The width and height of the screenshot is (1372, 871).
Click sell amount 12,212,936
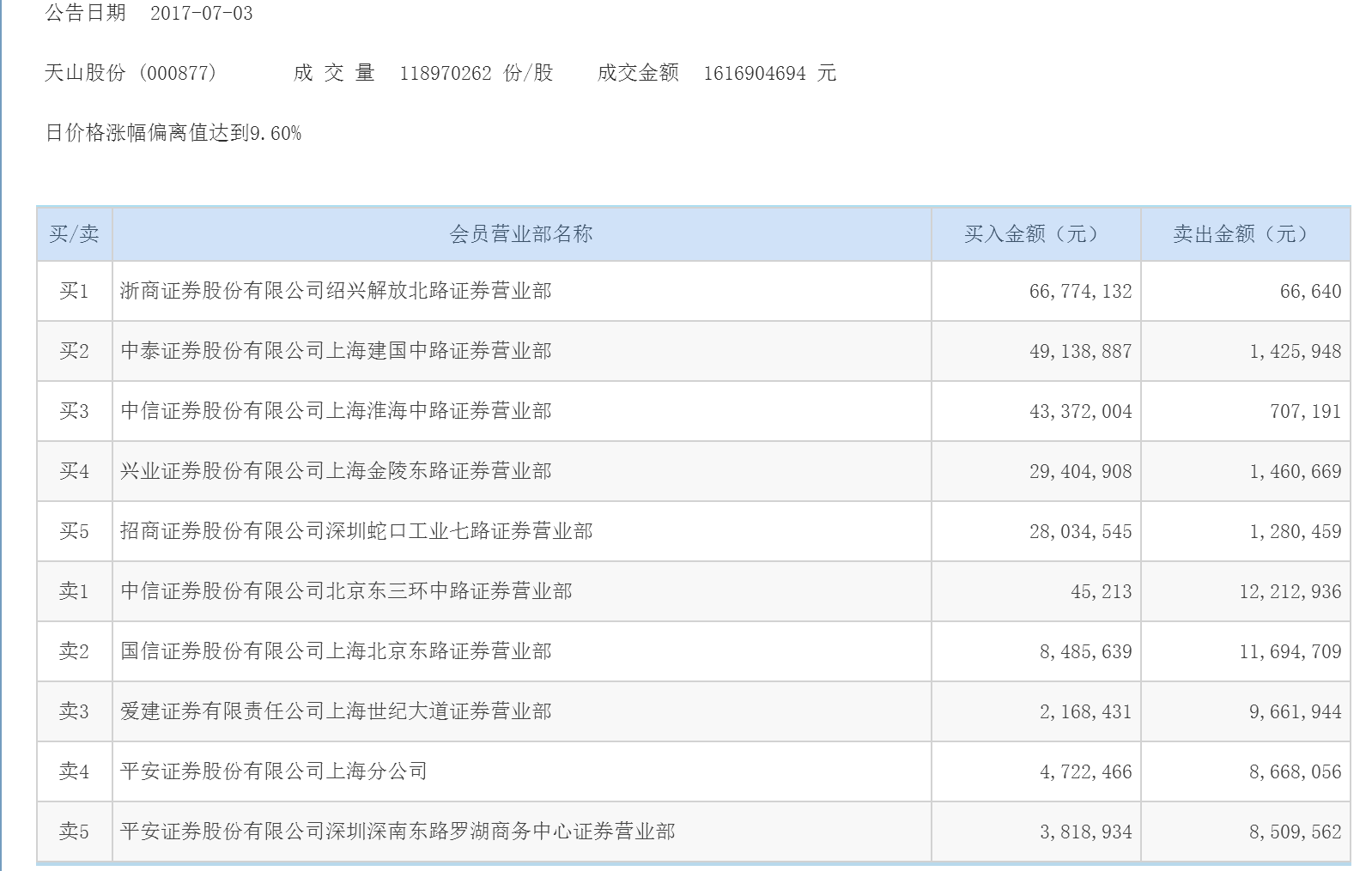point(1290,592)
